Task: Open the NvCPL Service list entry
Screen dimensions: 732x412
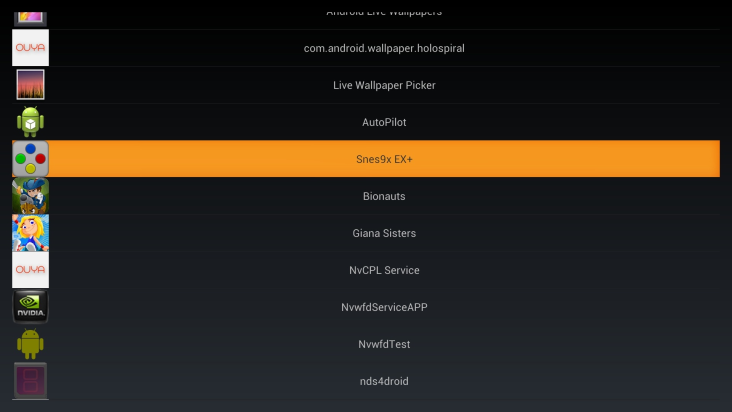Action: [x=384, y=270]
